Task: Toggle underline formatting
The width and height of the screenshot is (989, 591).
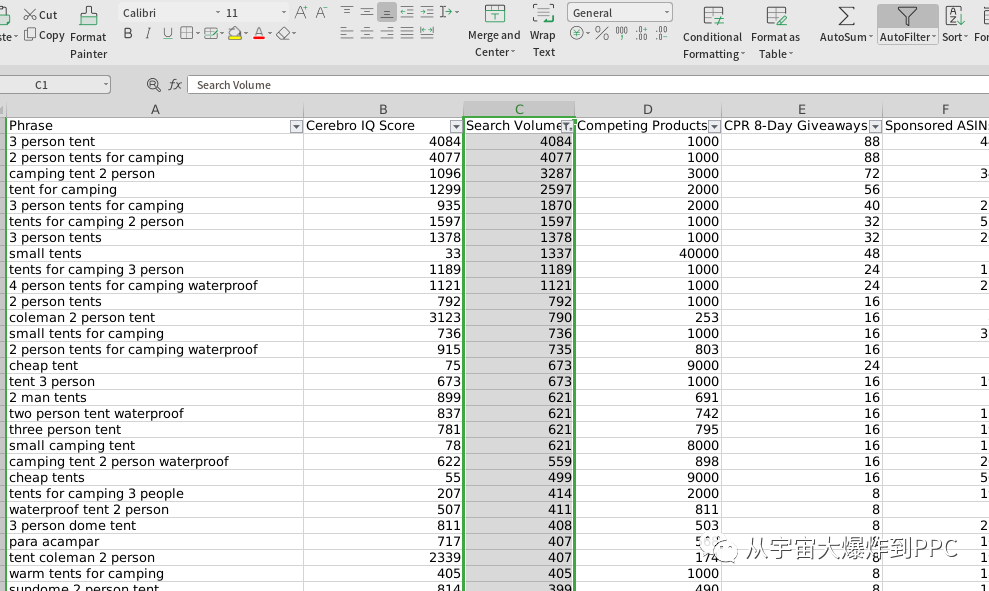Action: [x=167, y=34]
